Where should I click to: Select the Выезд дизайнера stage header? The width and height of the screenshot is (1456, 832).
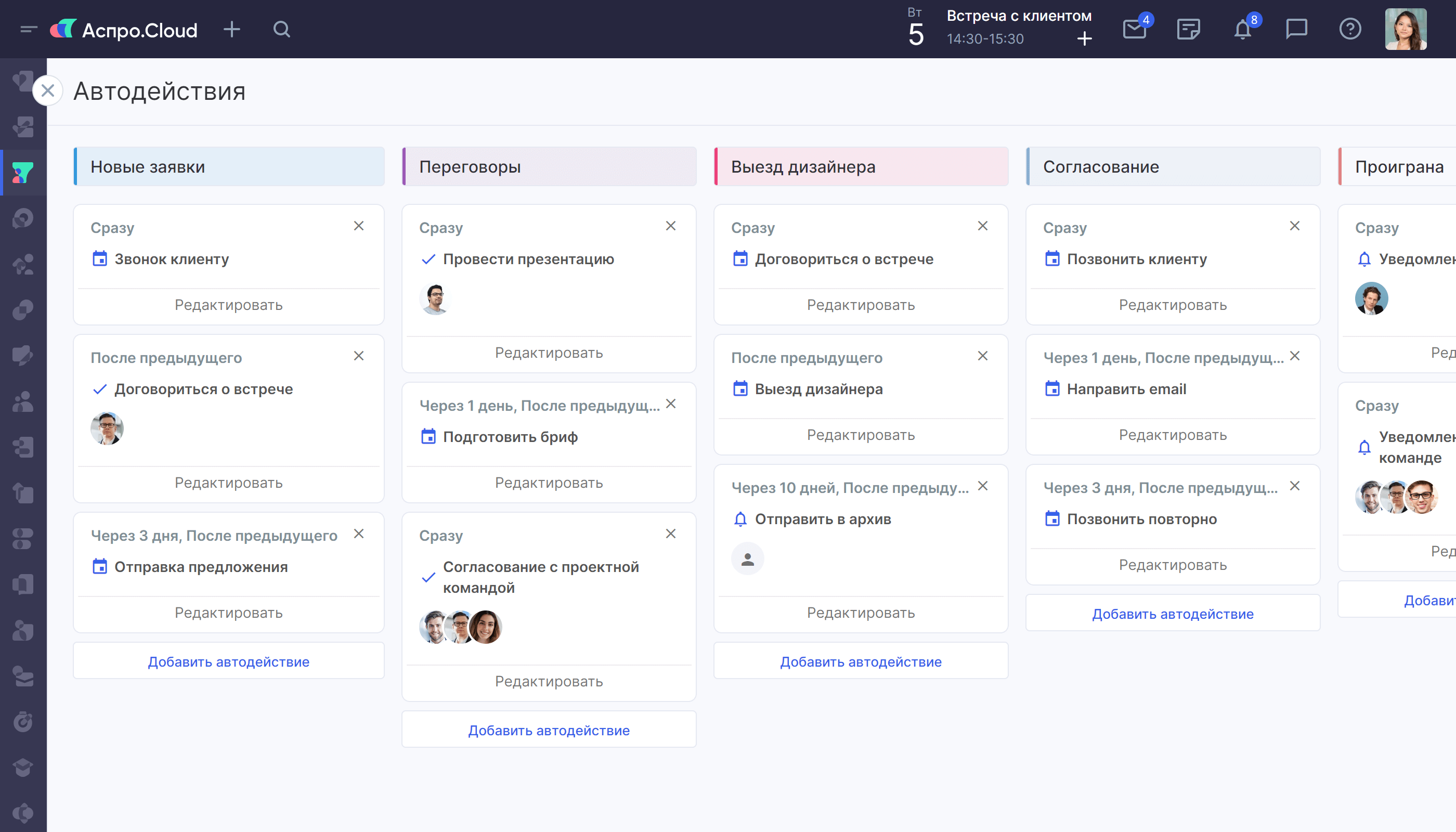pyautogui.click(x=861, y=166)
